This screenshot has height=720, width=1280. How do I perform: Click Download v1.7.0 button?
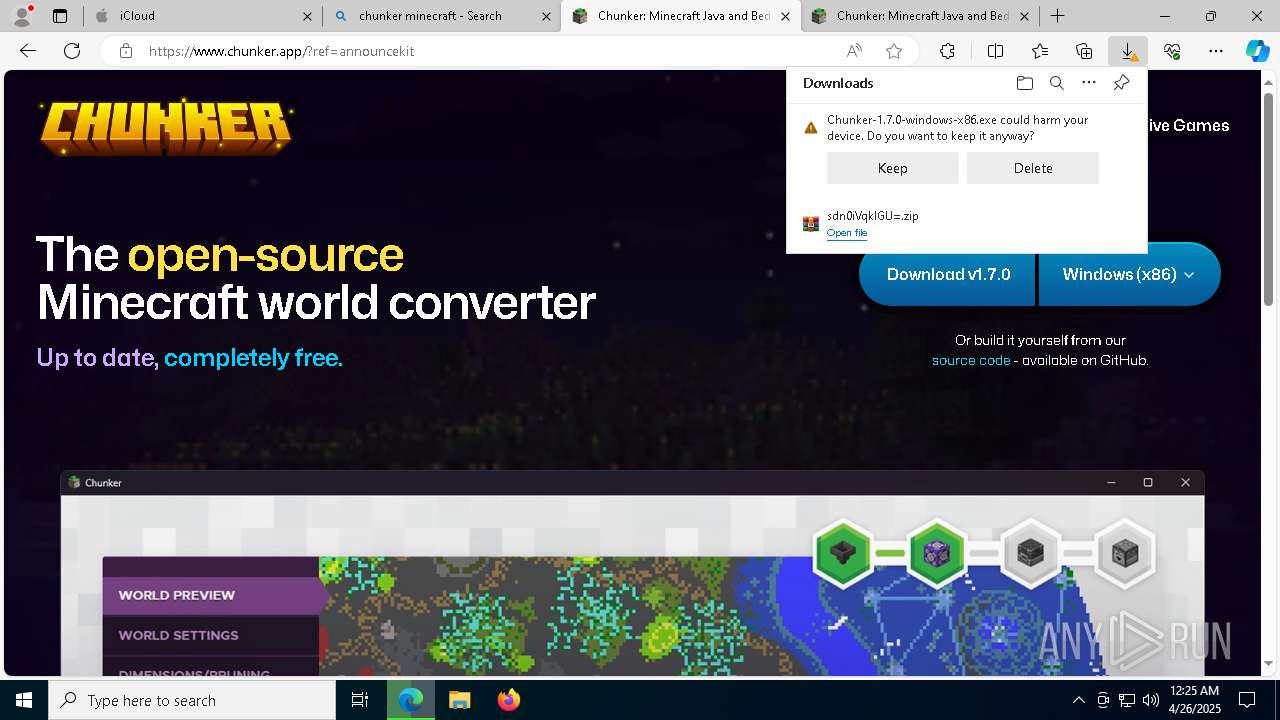[x=948, y=274]
